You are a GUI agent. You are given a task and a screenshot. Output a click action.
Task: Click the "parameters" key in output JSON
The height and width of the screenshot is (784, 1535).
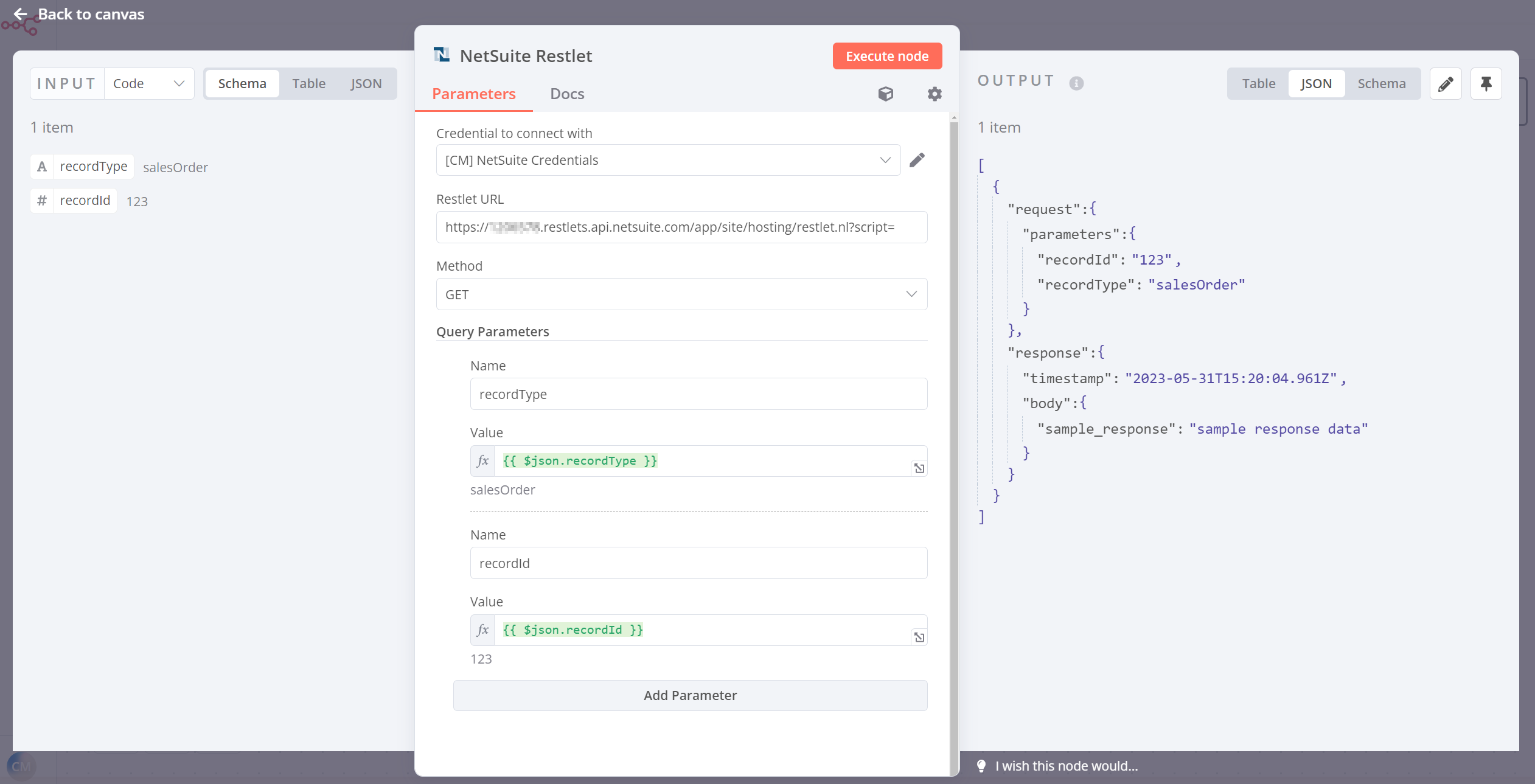point(1071,234)
